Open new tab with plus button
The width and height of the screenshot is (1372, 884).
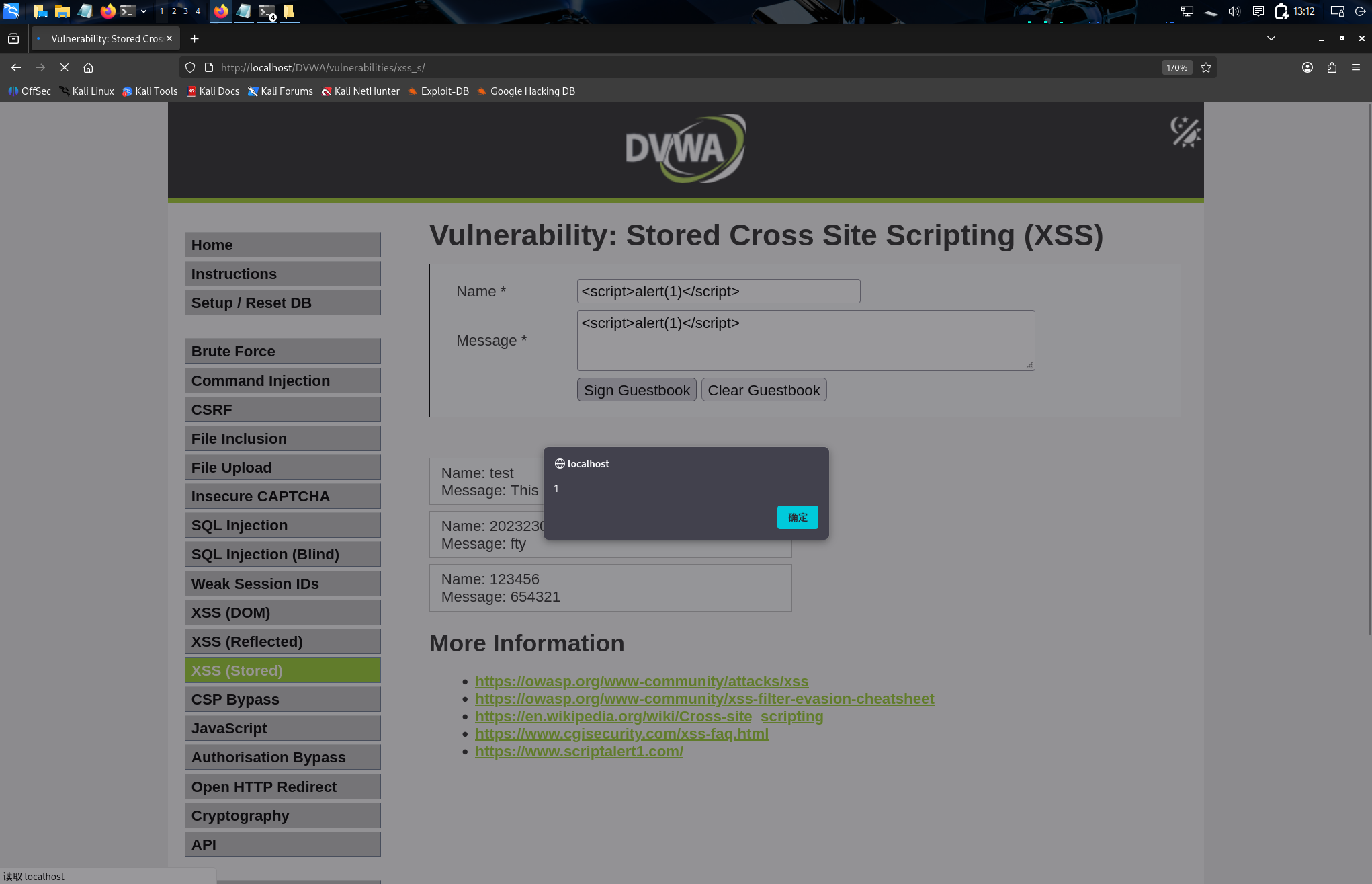tap(194, 39)
